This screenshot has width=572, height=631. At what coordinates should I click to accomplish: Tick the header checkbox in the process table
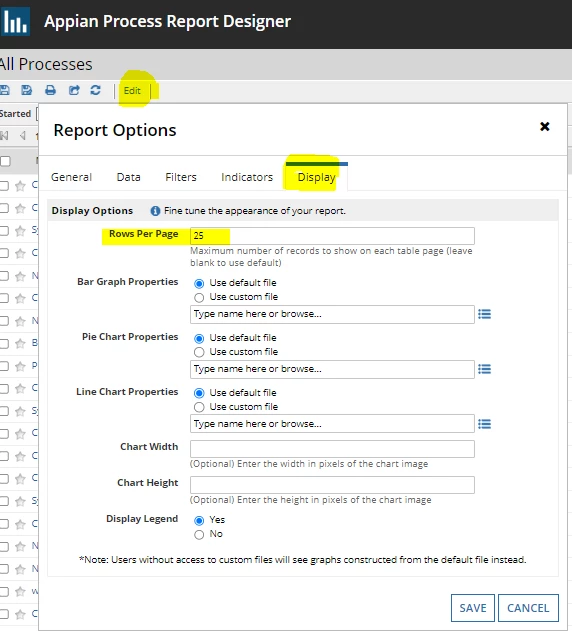[5, 161]
